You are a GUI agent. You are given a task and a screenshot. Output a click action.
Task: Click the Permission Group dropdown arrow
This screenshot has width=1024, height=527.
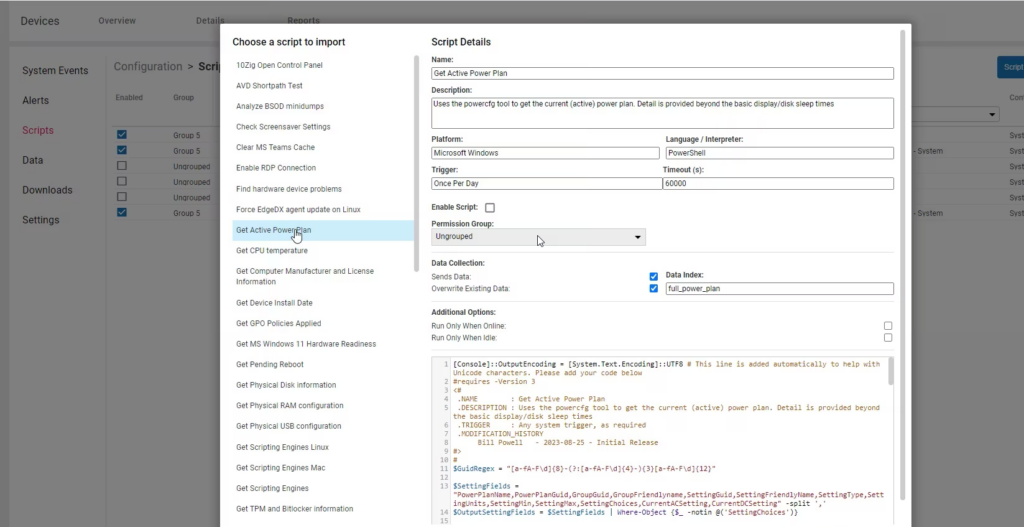(x=638, y=237)
